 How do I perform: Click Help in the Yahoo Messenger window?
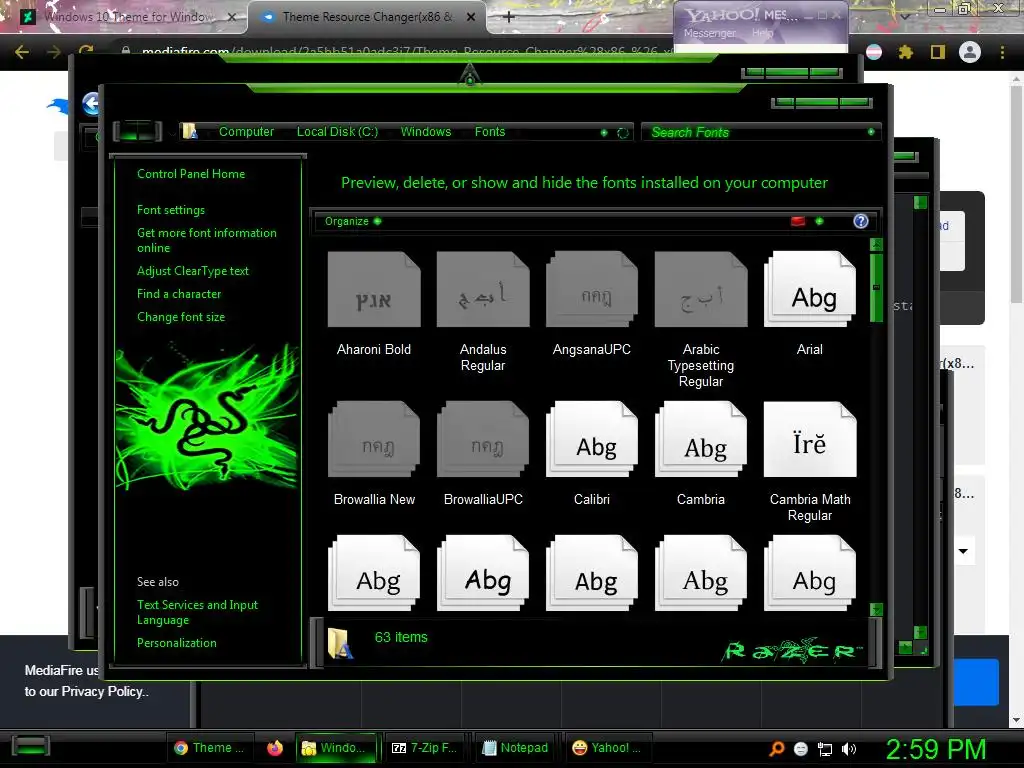click(x=762, y=33)
